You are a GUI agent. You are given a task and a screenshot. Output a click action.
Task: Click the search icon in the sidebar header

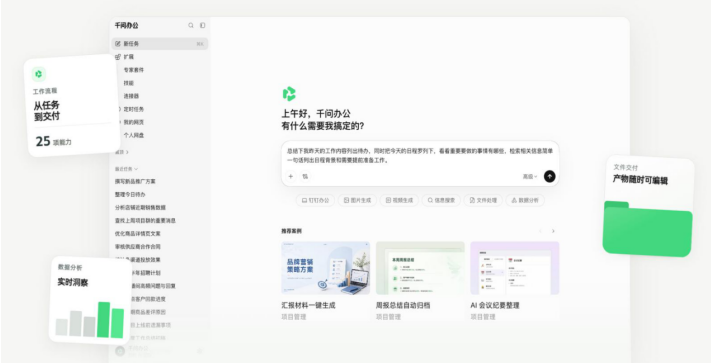point(191,26)
